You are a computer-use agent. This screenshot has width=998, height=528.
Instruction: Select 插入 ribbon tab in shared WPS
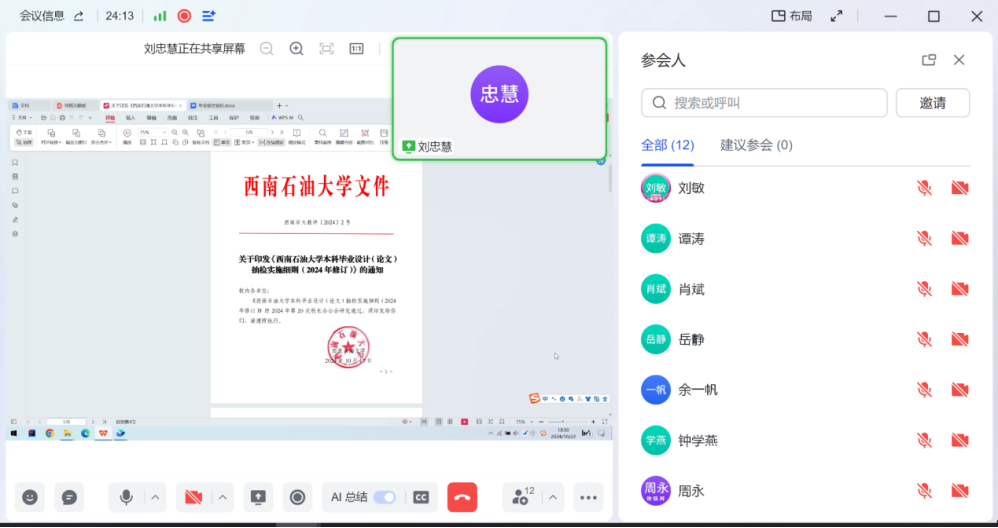(130, 118)
